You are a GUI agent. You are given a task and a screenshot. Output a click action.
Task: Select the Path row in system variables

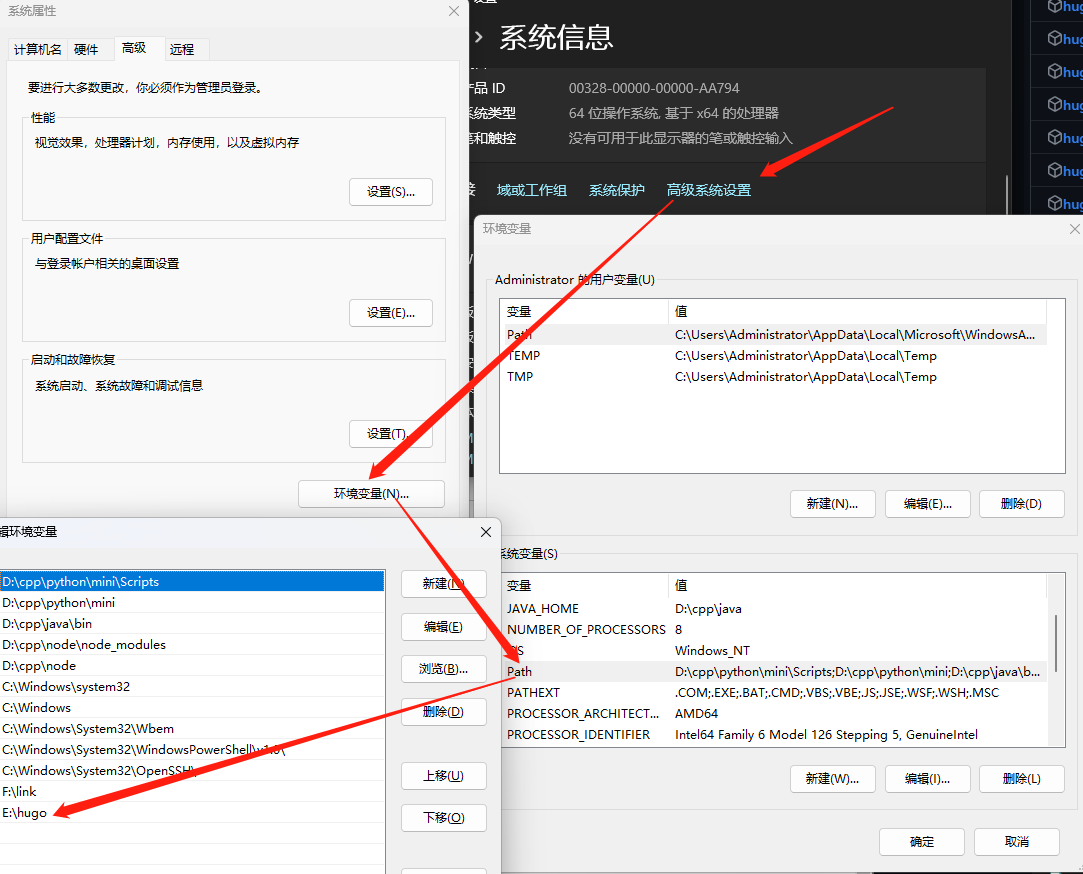(x=770, y=672)
